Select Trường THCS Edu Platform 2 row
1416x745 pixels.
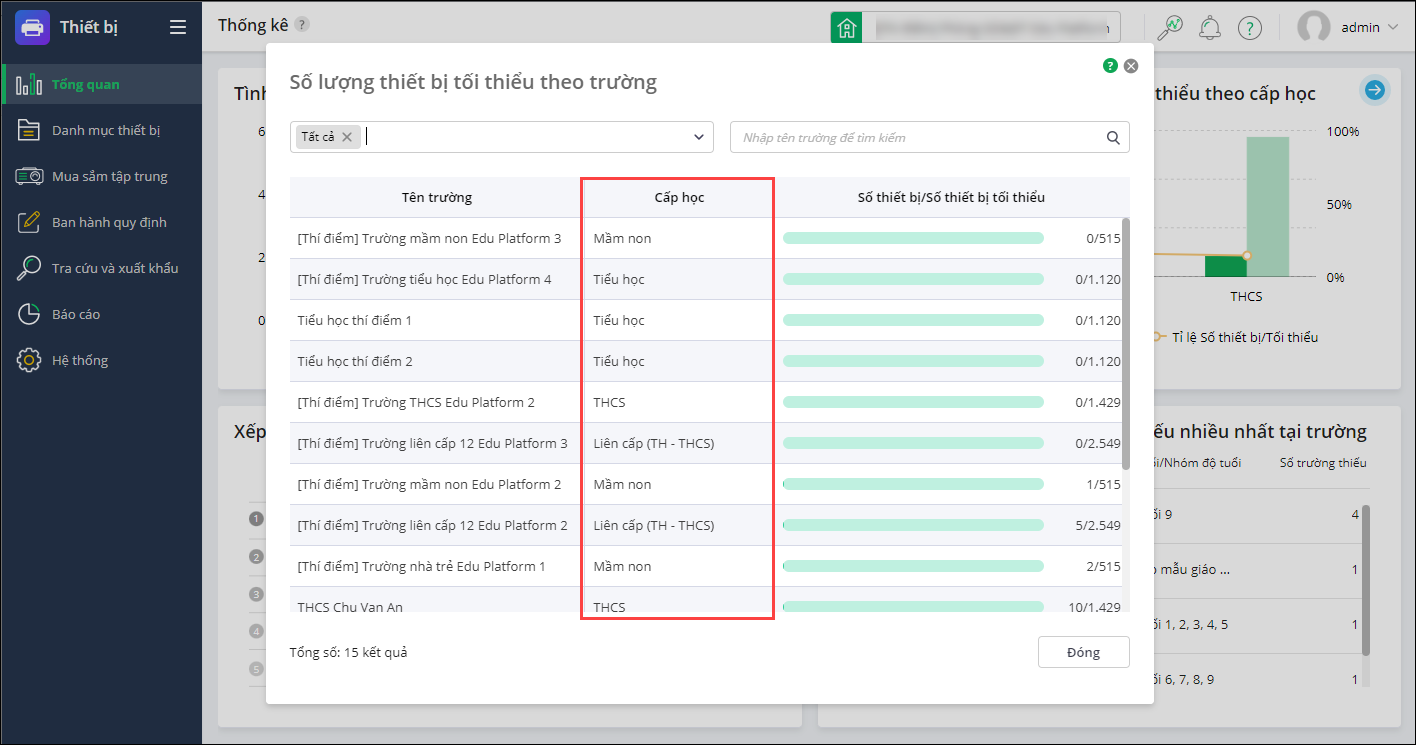706,402
